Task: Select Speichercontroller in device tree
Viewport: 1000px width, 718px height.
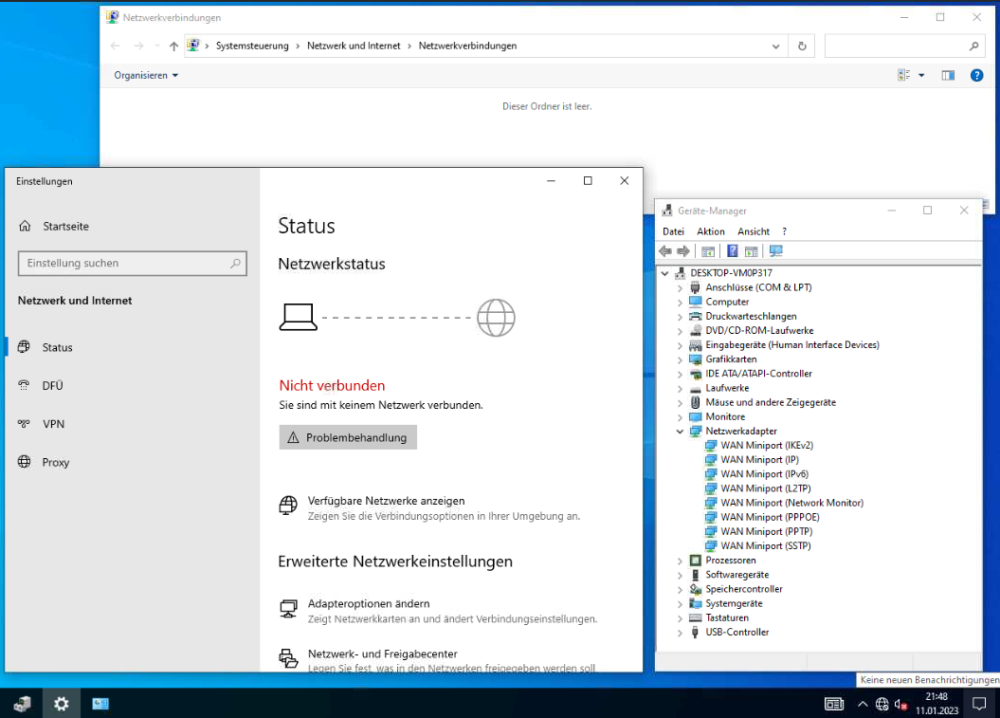Action: (744, 589)
